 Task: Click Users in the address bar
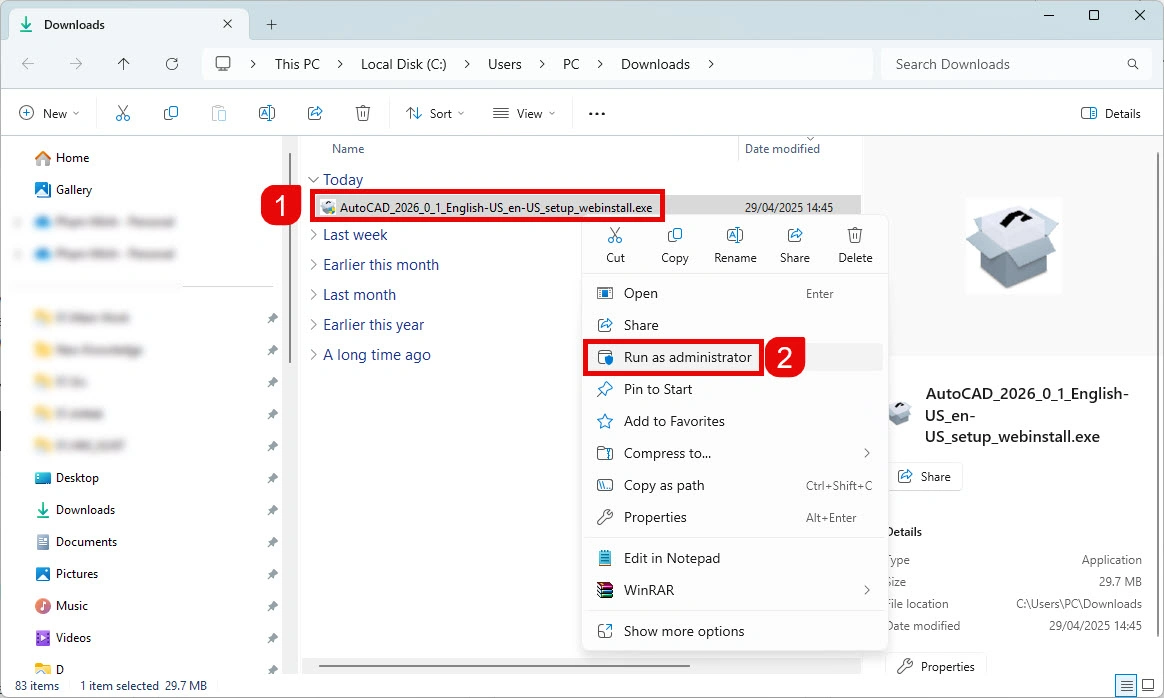505,64
